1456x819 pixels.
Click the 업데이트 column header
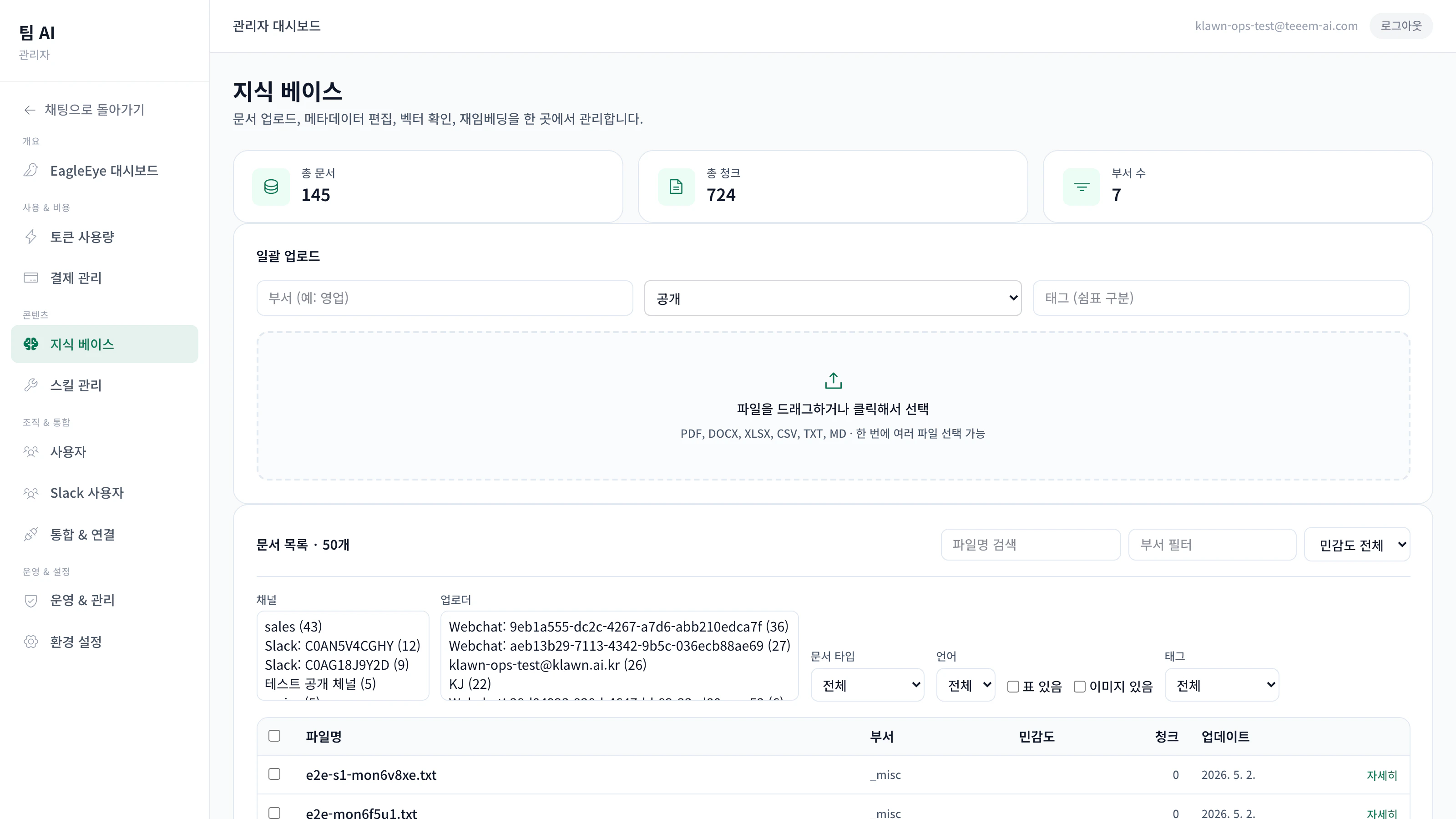1225,737
